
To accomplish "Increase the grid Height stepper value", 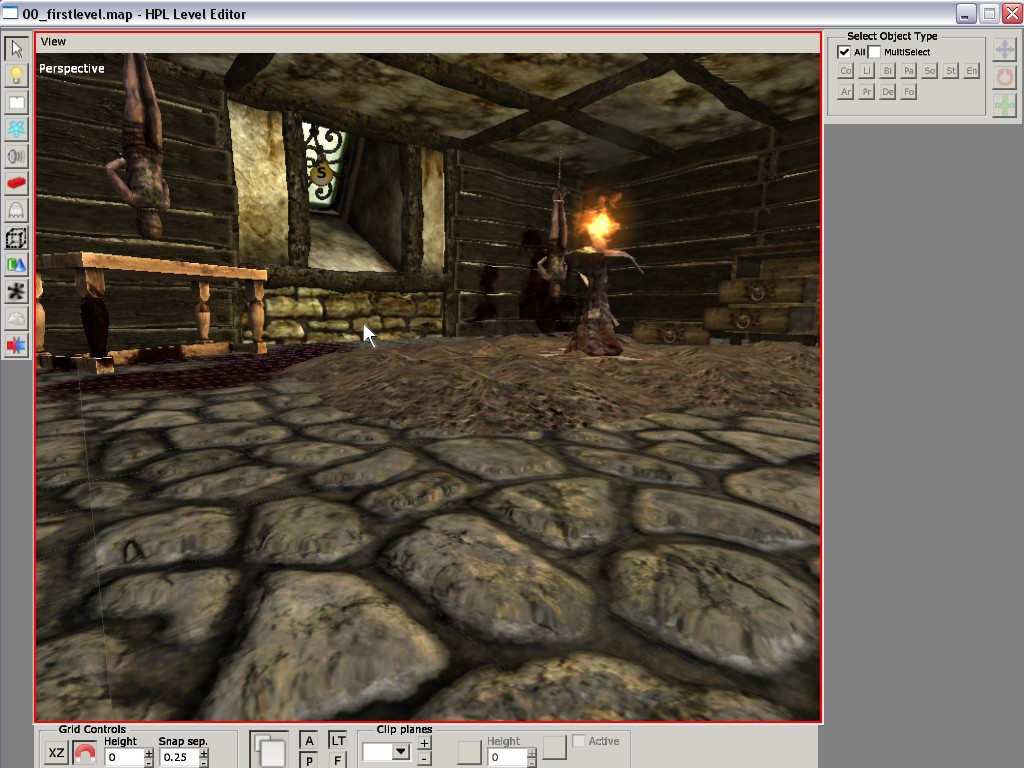I will coord(149,752).
